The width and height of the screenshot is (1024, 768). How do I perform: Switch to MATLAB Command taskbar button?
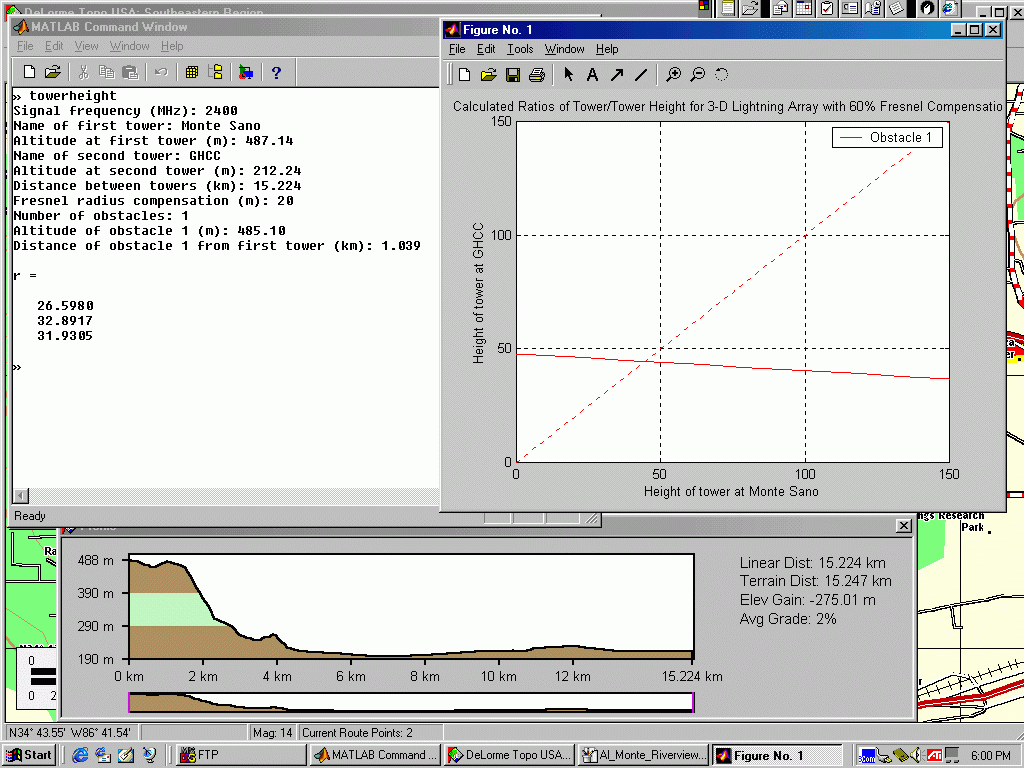point(375,755)
